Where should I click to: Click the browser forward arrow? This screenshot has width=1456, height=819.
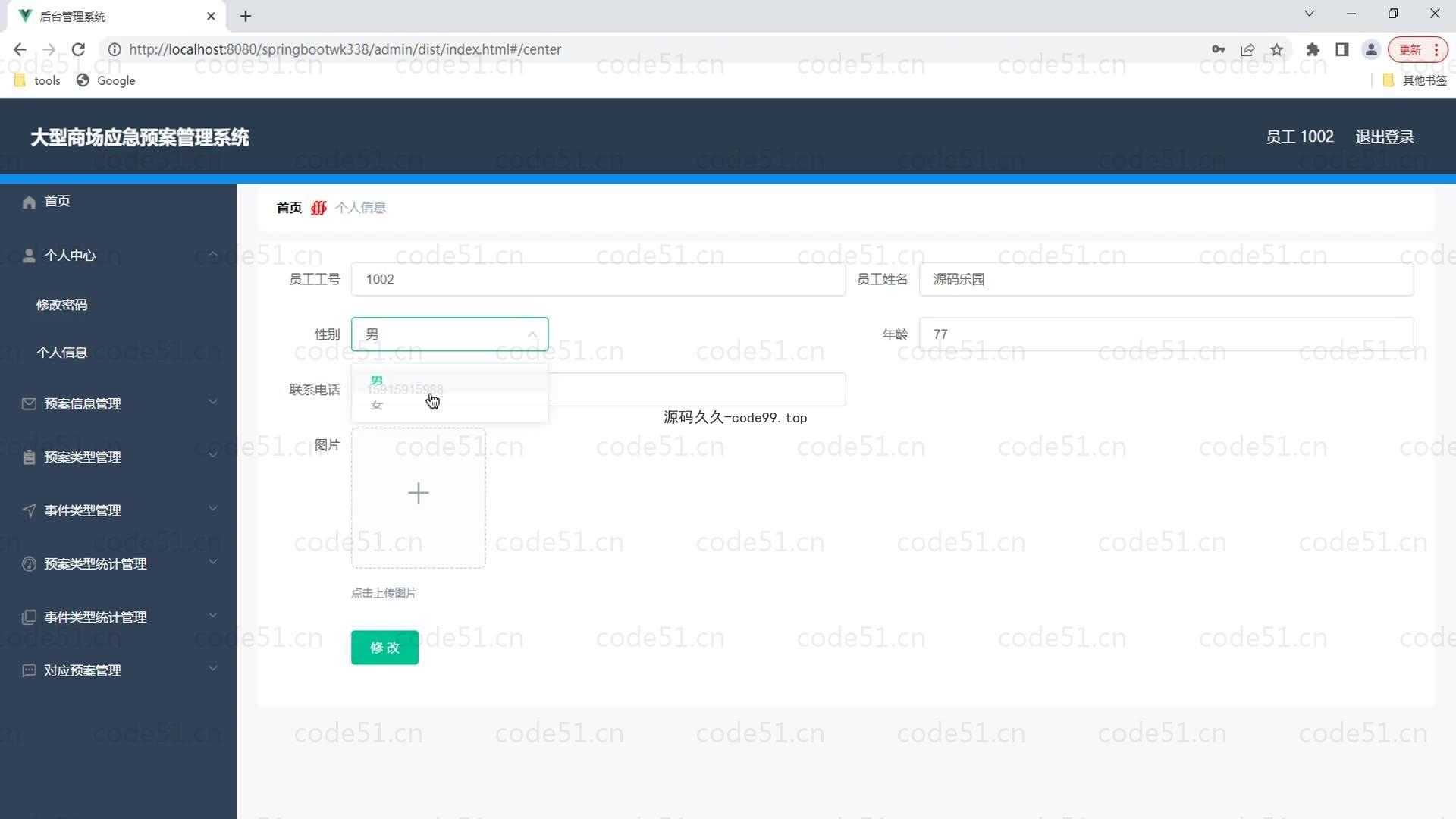coord(49,49)
